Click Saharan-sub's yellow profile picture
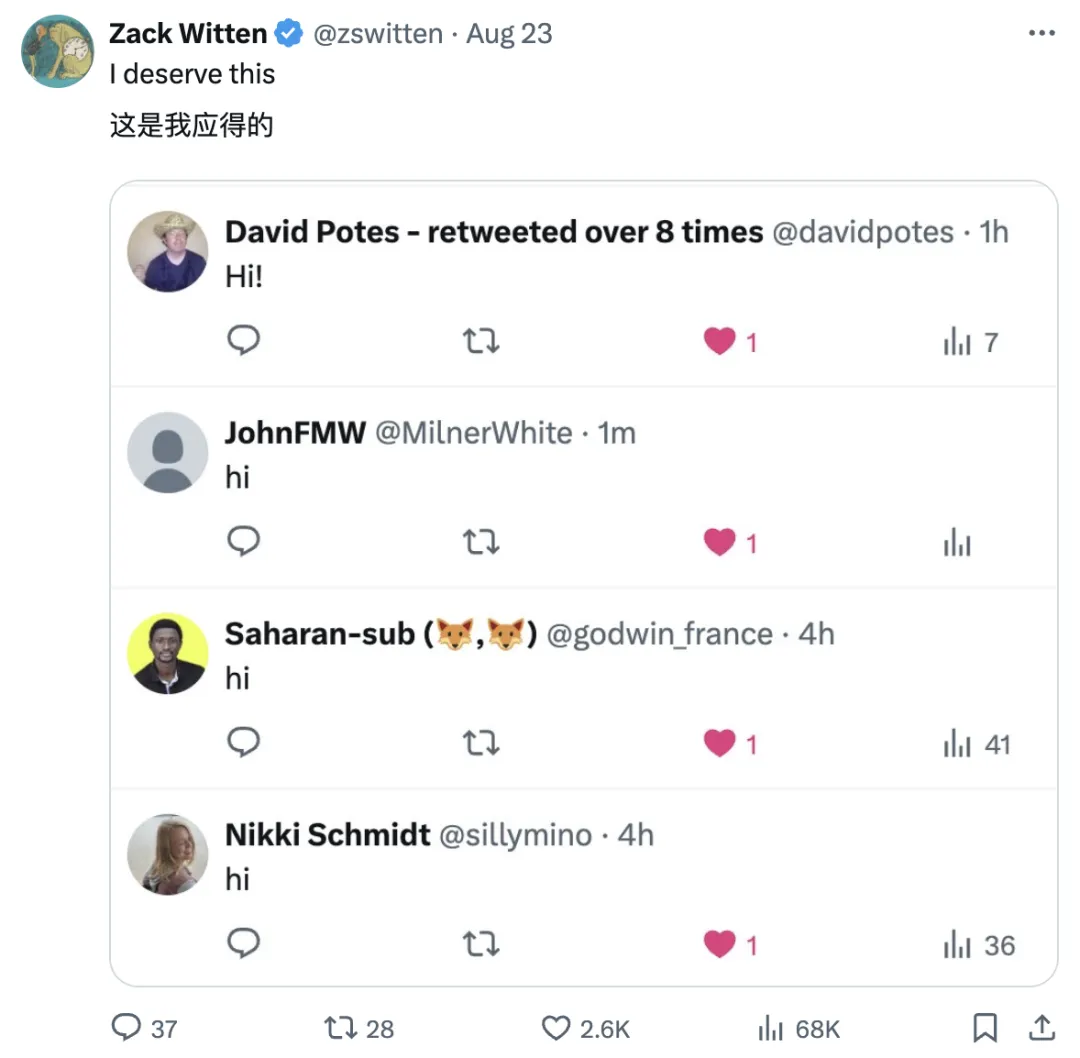 coord(167,653)
